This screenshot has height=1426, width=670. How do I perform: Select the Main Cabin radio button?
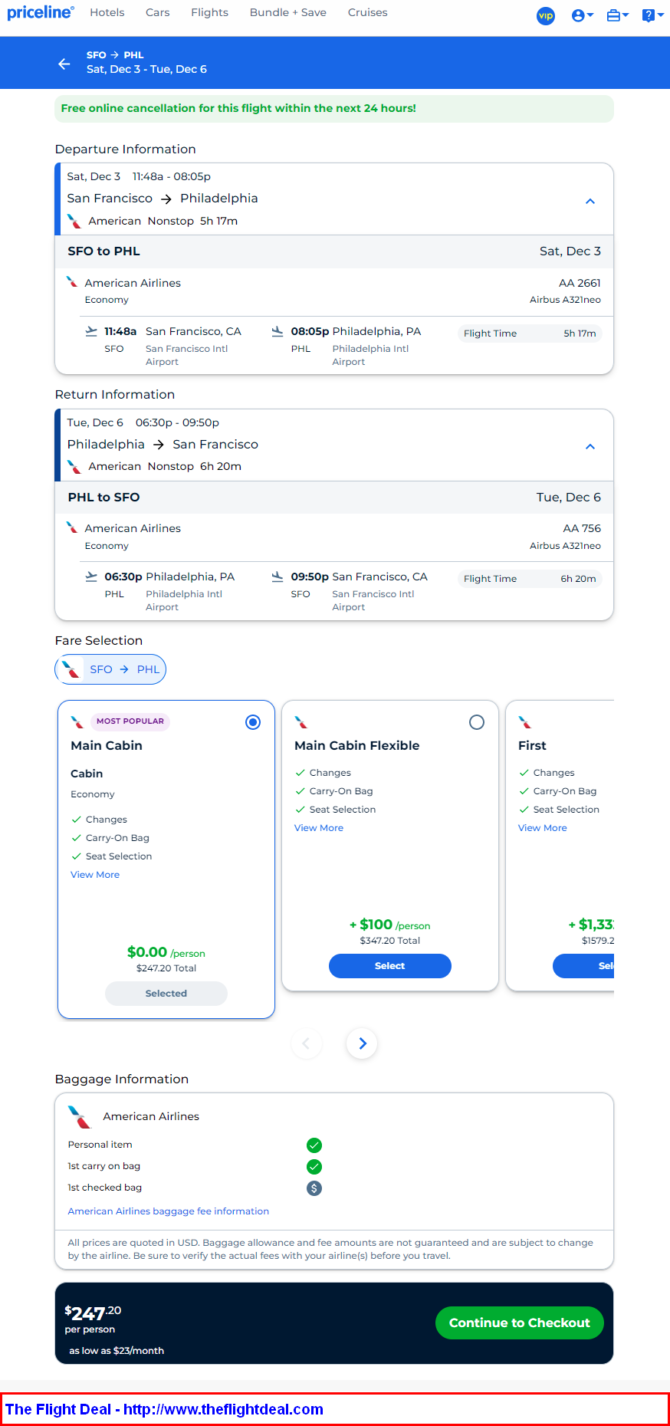coord(253,722)
